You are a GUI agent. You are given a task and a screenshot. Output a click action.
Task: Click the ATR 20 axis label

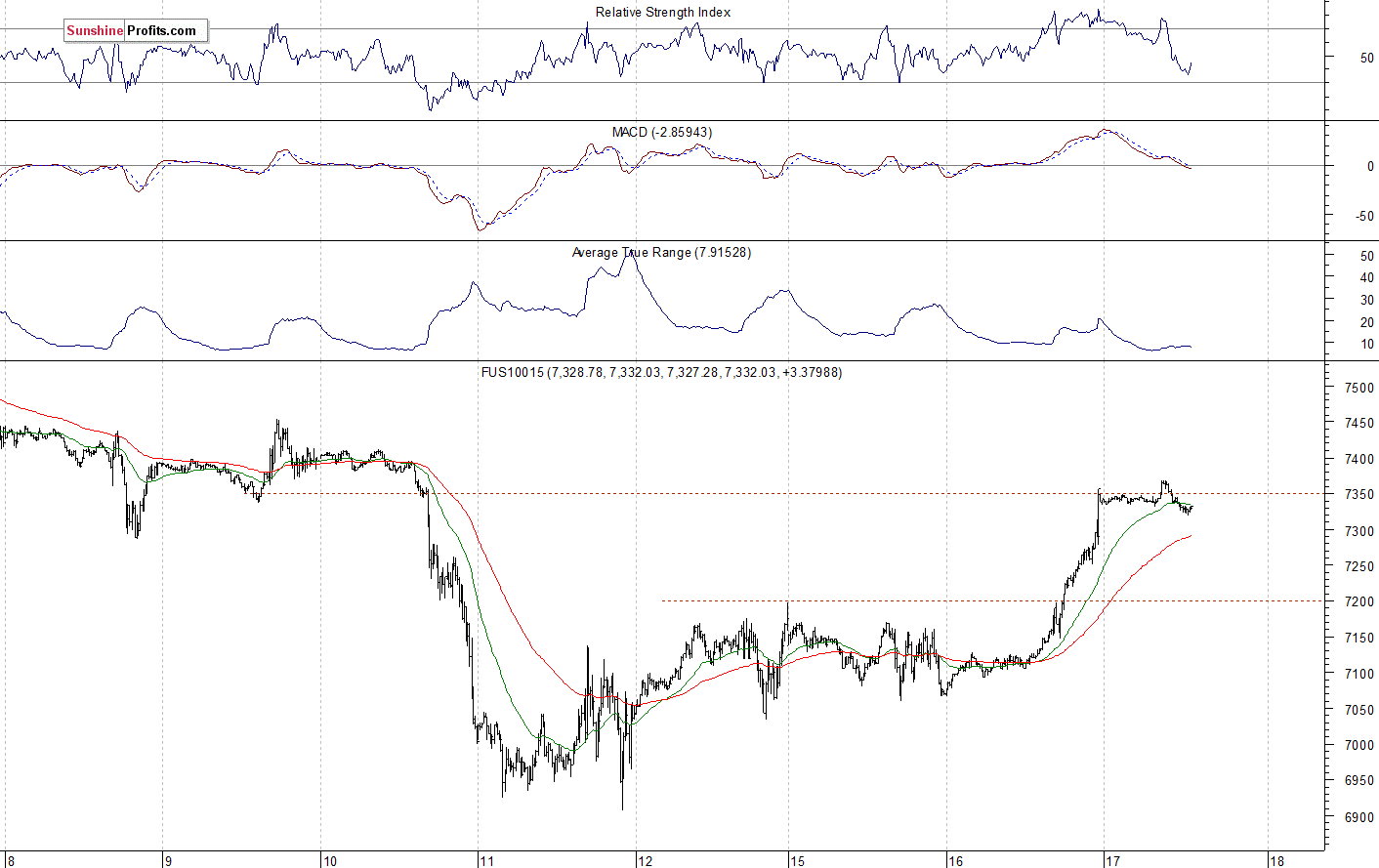point(1366,322)
